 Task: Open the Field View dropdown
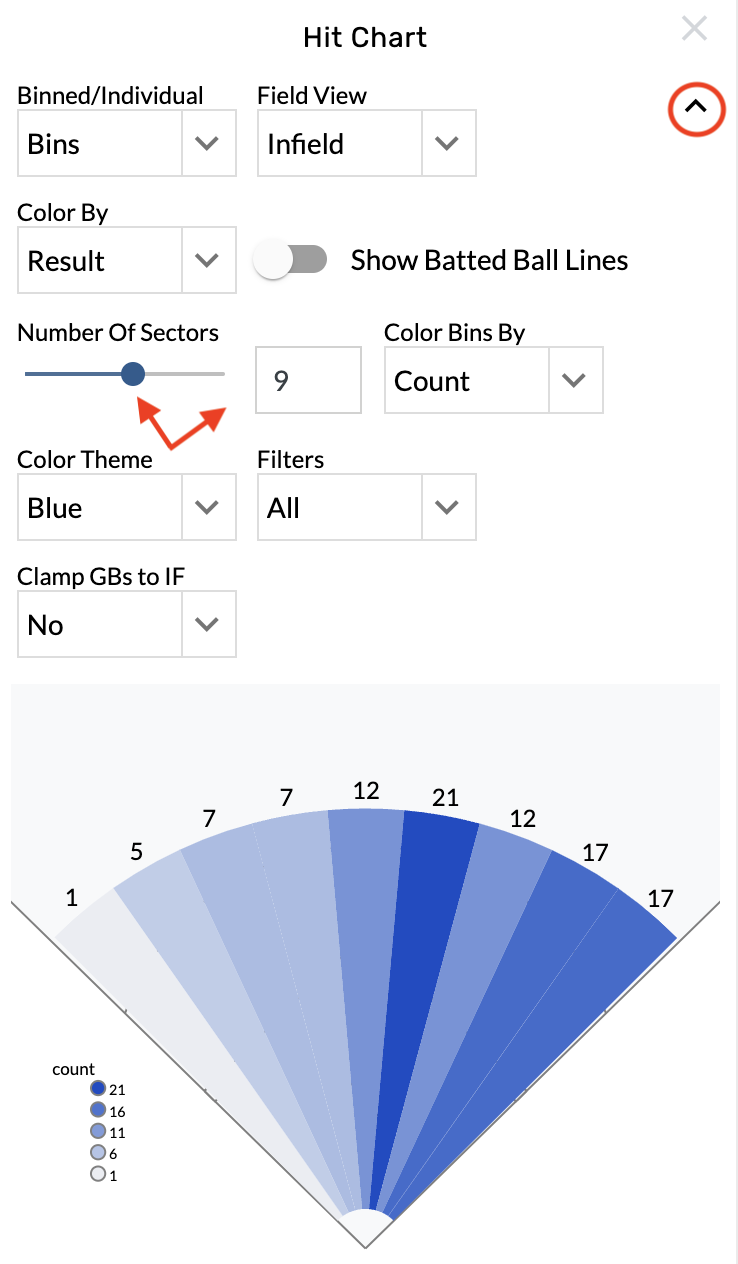[x=366, y=144]
